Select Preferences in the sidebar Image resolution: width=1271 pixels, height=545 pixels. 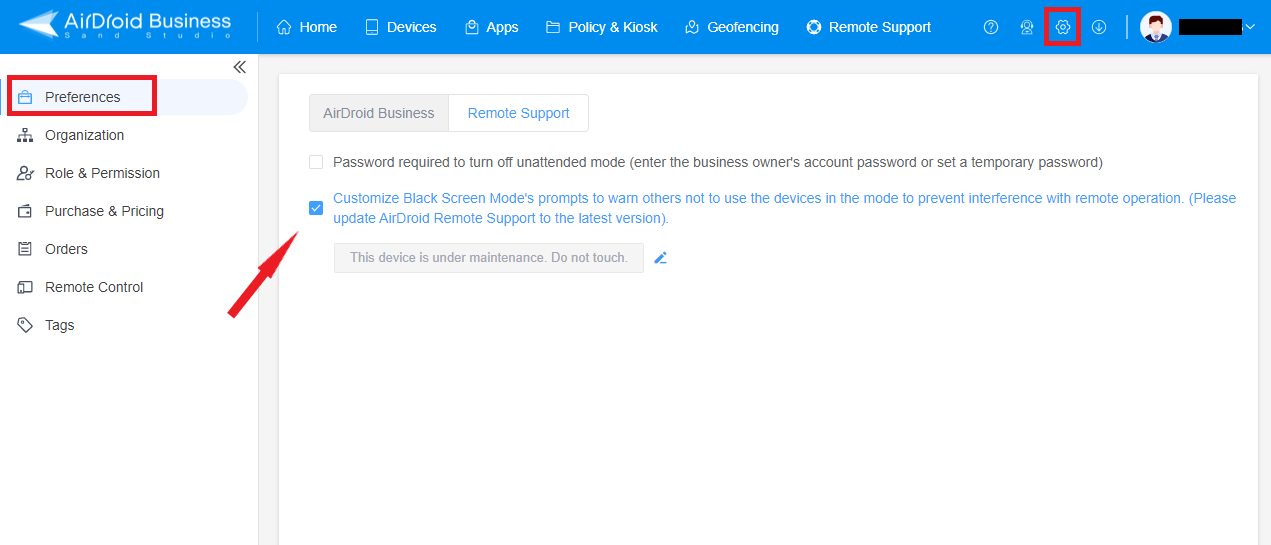click(124, 97)
